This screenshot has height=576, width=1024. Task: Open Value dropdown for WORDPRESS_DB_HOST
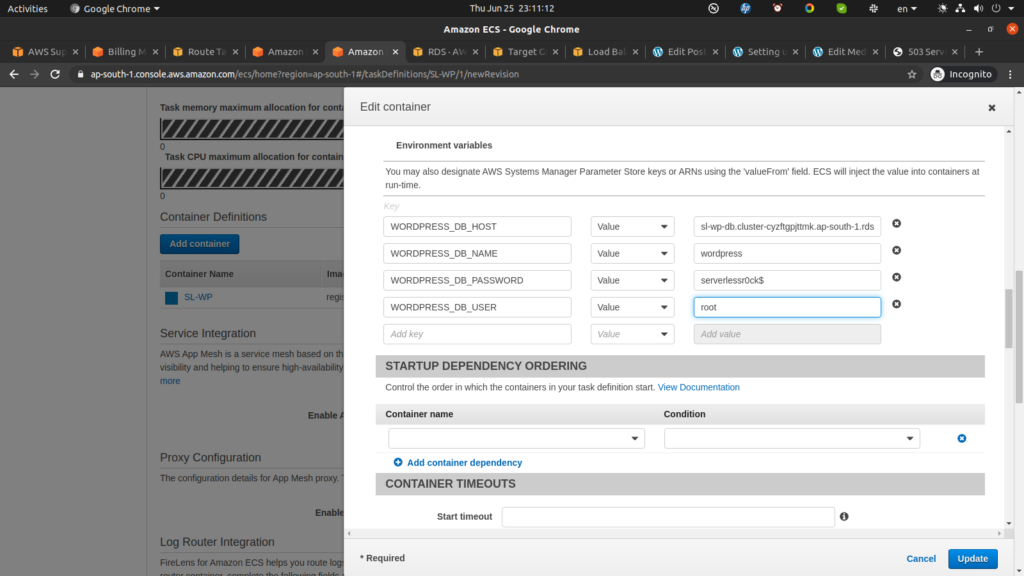632,227
